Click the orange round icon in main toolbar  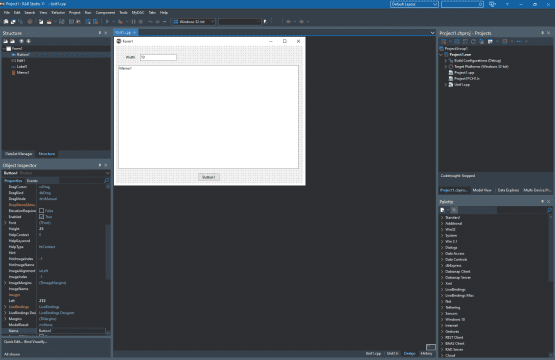tap(30, 22)
